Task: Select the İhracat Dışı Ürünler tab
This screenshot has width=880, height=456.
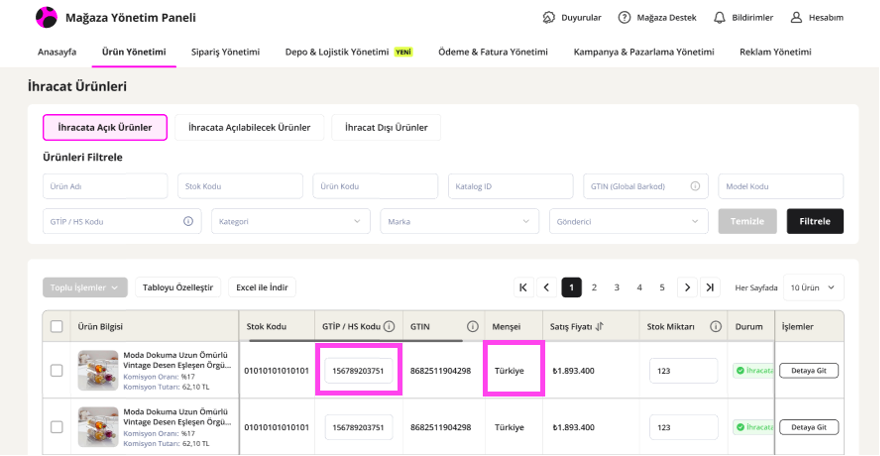Action: [386, 127]
